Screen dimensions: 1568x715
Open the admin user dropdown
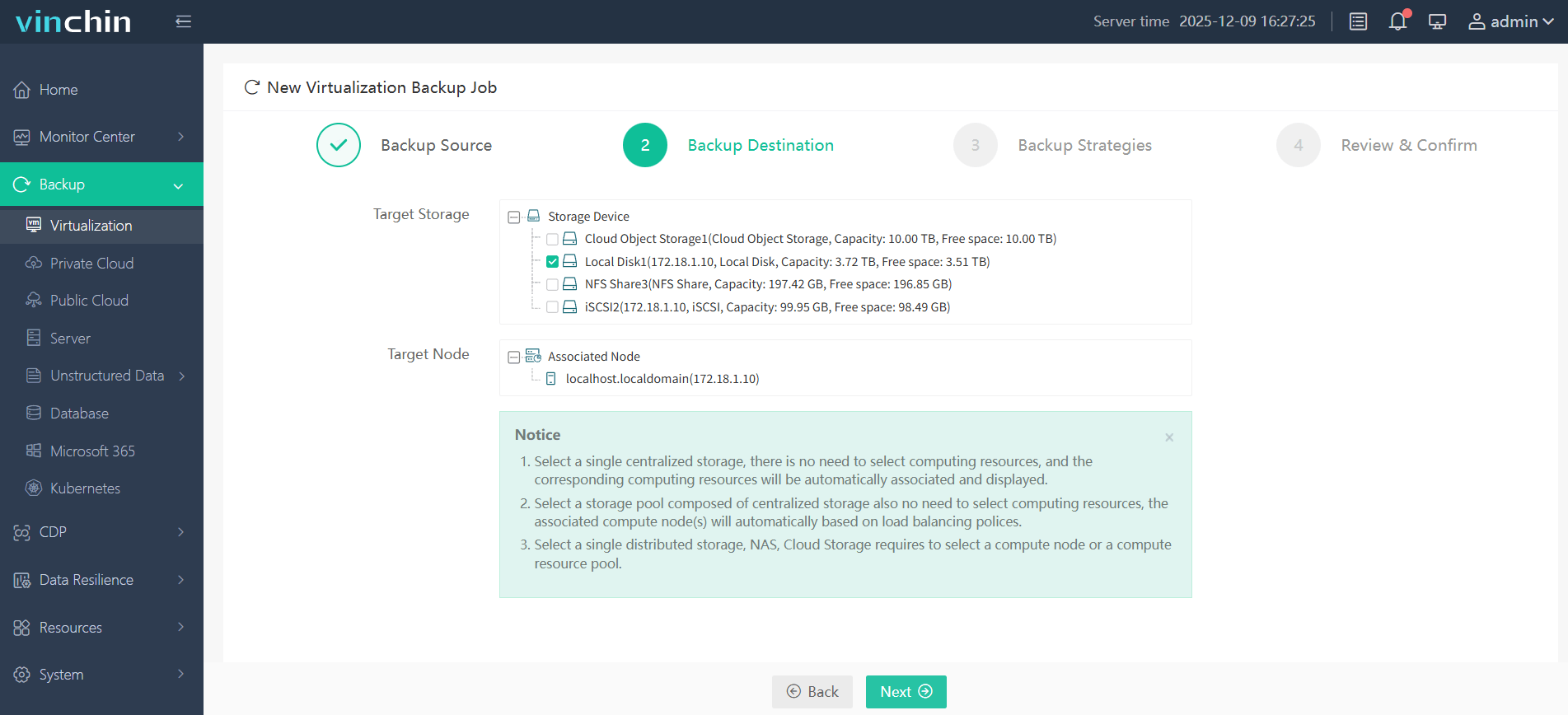pos(1510,21)
